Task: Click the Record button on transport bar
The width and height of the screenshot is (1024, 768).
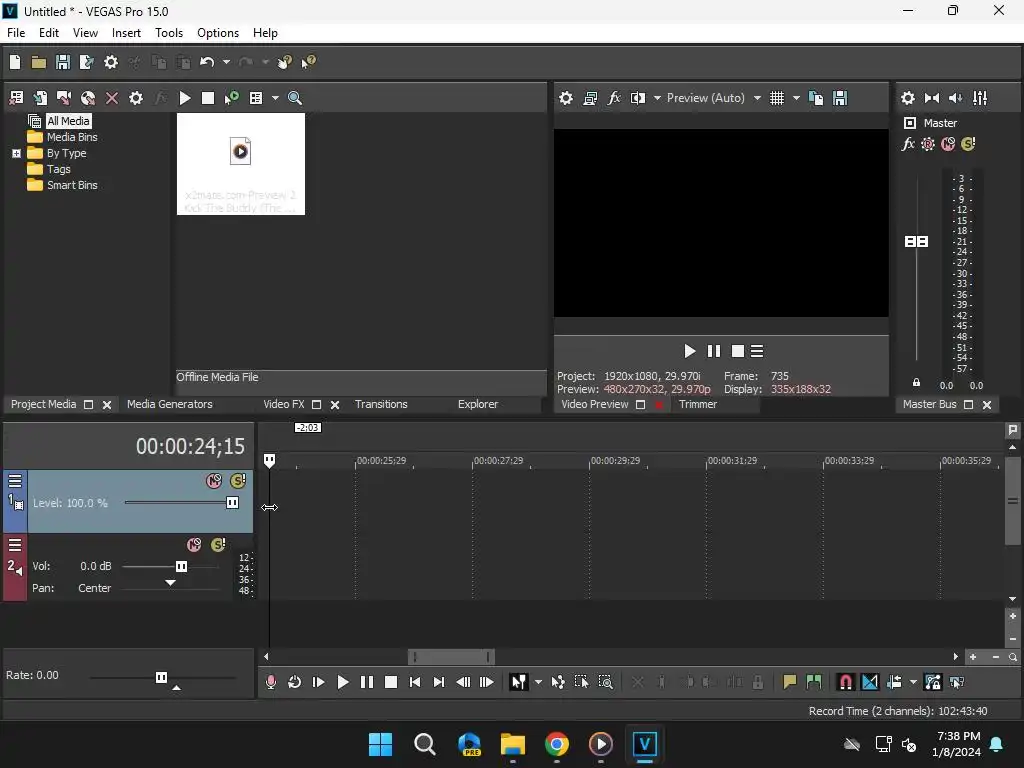Action: tap(270, 682)
